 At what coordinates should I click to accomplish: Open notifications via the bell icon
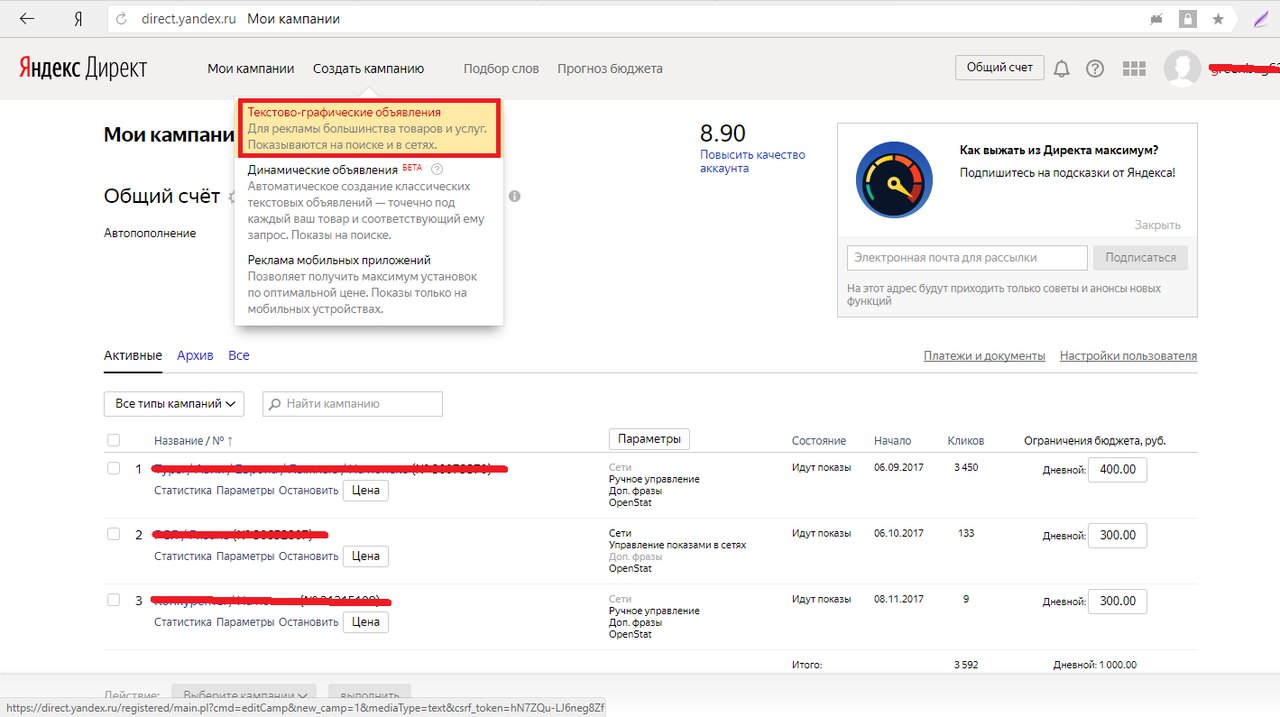[x=1062, y=68]
